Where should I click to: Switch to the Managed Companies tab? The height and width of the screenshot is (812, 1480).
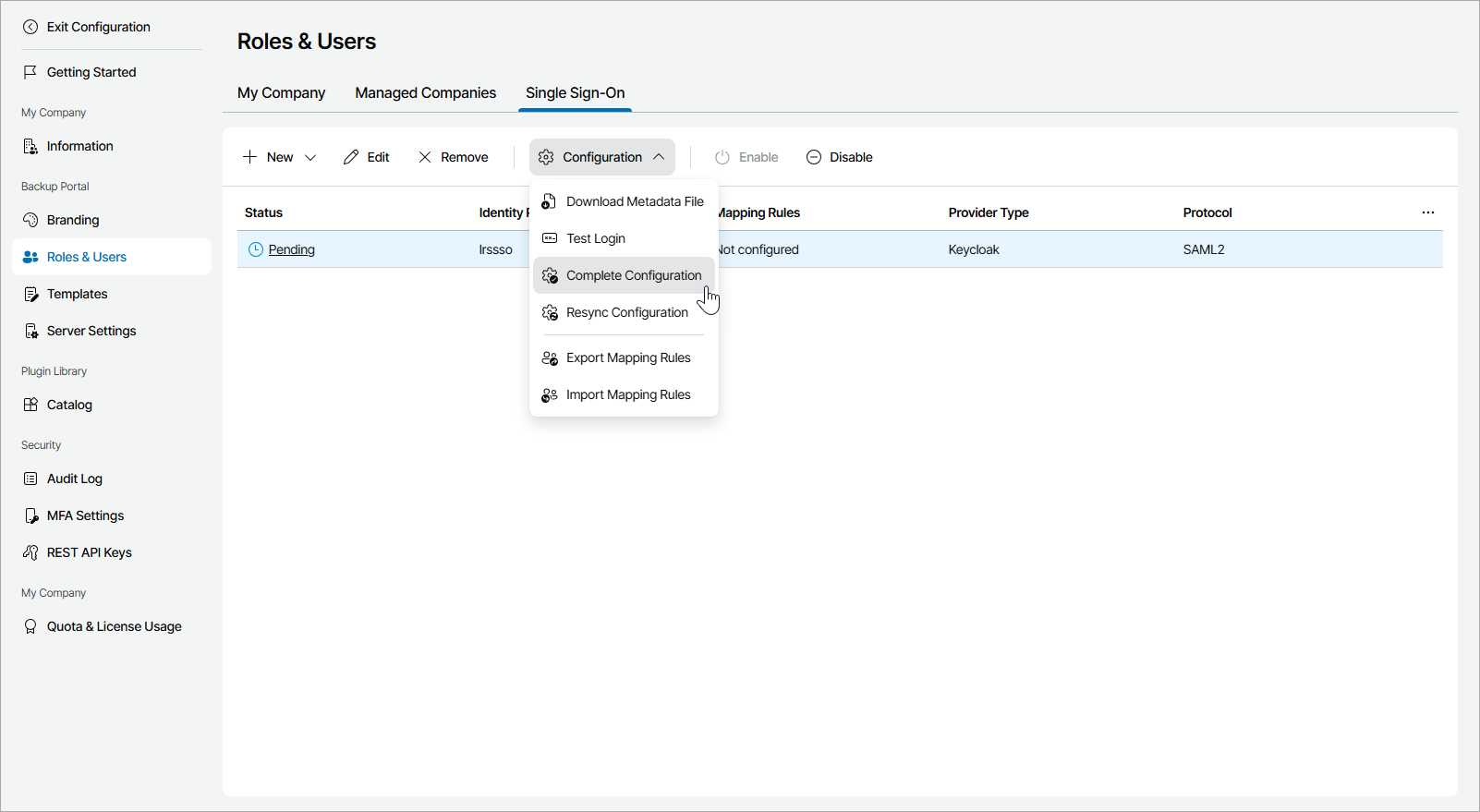click(425, 92)
